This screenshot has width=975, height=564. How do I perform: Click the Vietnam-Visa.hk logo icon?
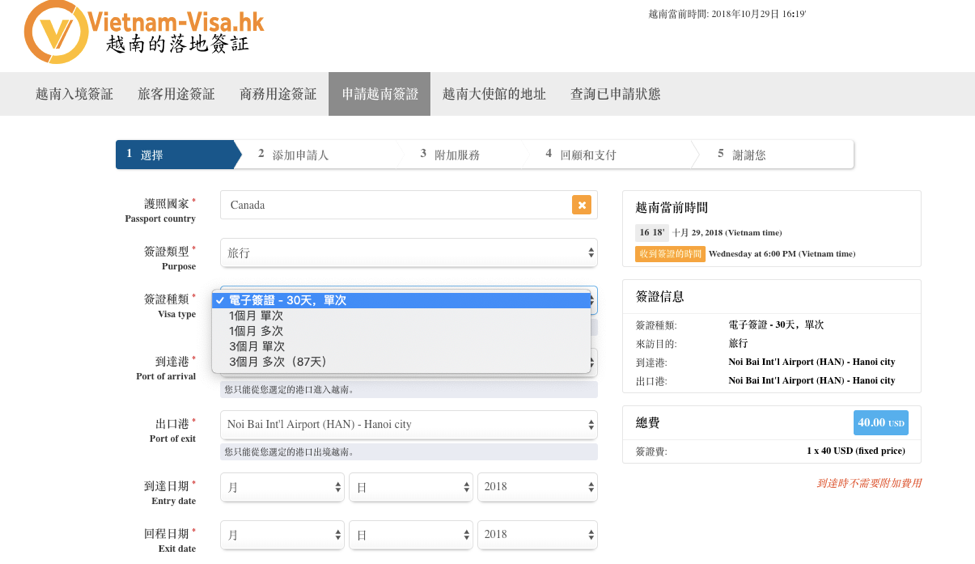56,31
